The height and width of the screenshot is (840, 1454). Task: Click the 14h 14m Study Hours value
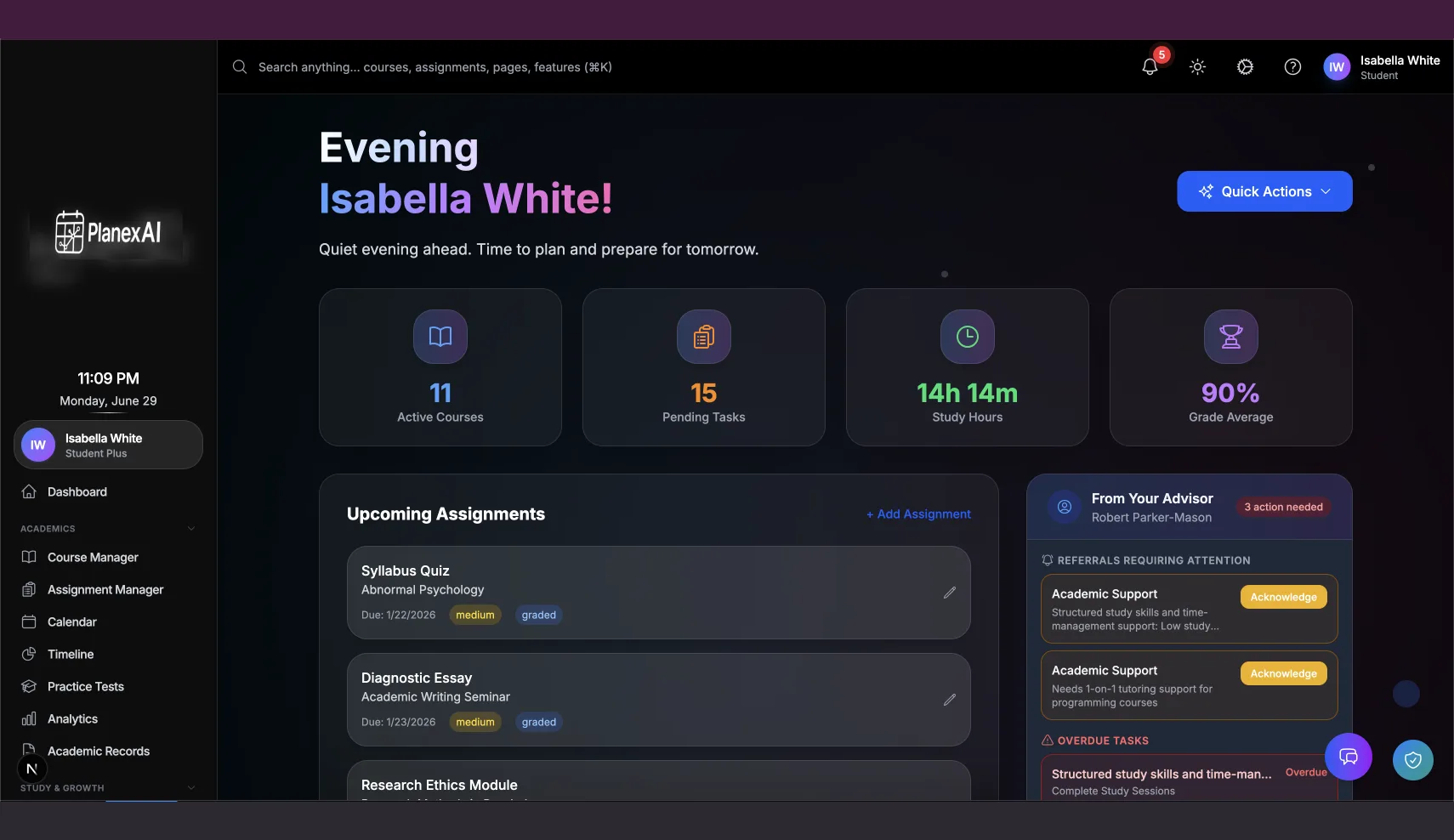click(968, 393)
